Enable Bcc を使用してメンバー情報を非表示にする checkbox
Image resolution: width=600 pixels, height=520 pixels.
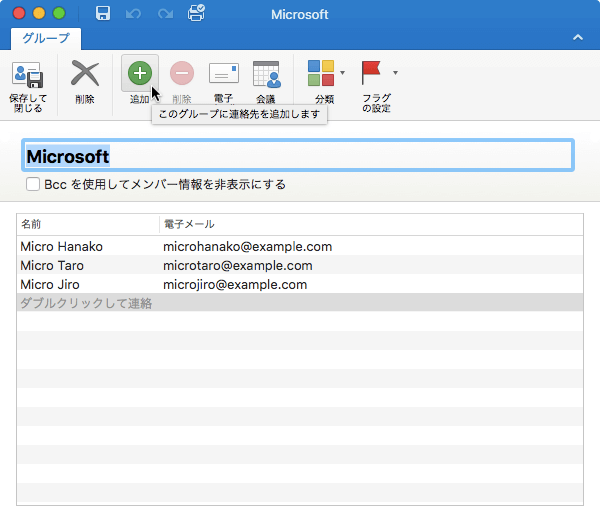(x=33, y=184)
